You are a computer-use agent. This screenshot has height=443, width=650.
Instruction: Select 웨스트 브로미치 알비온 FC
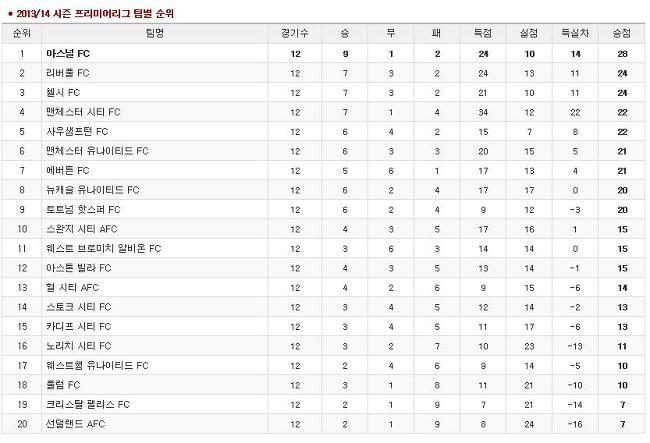point(103,248)
